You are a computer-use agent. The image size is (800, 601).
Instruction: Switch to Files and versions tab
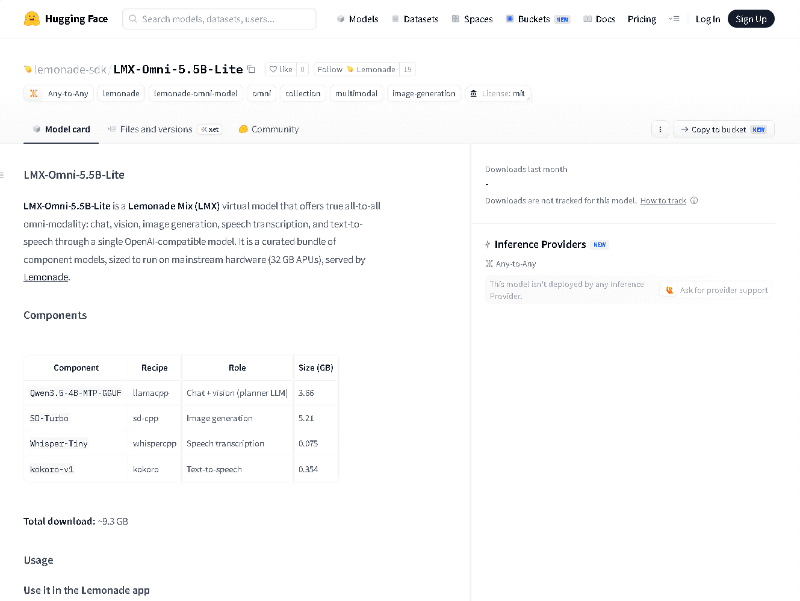point(164,129)
